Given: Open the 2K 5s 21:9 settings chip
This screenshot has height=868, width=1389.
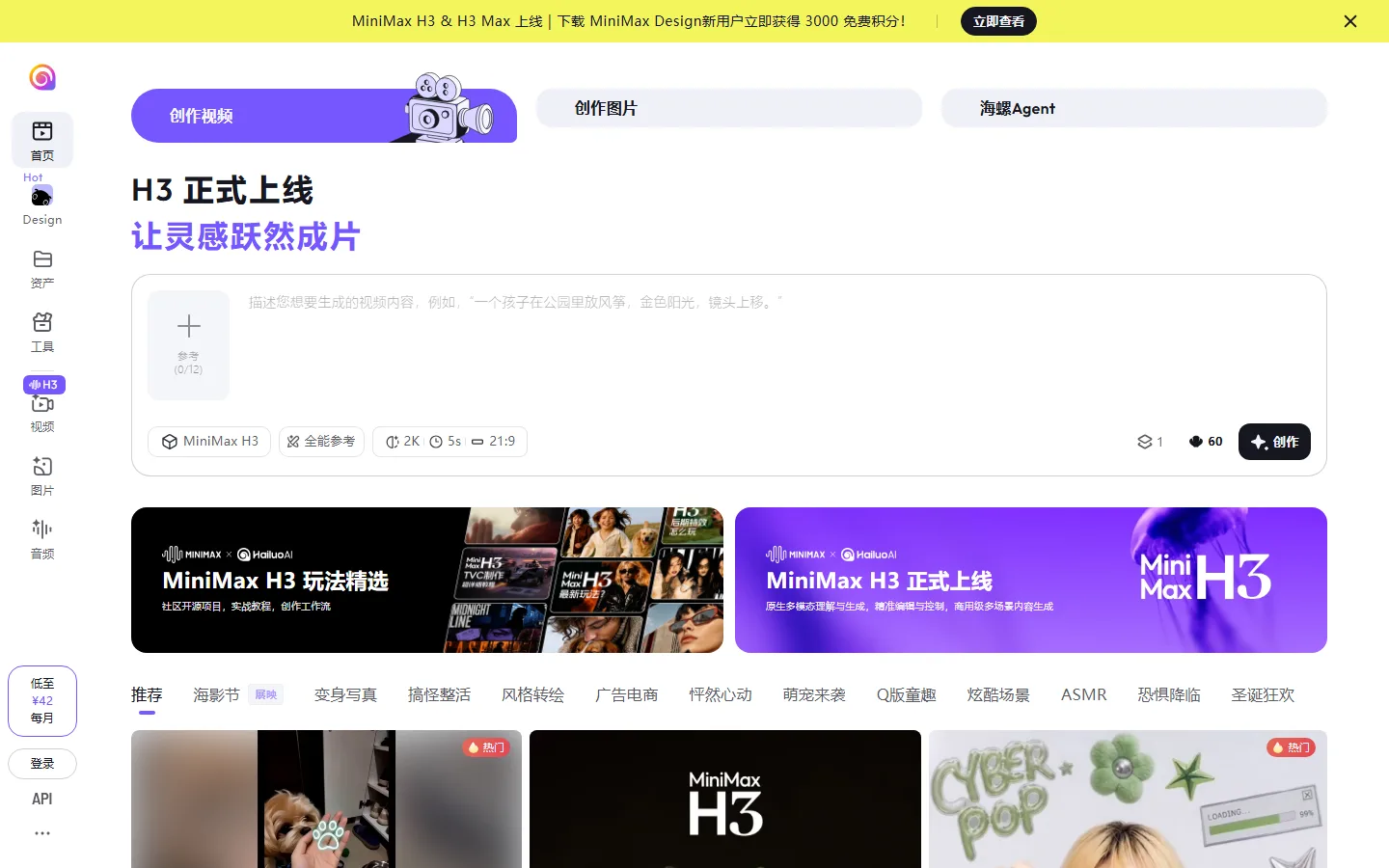Looking at the screenshot, I should tap(449, 442).
